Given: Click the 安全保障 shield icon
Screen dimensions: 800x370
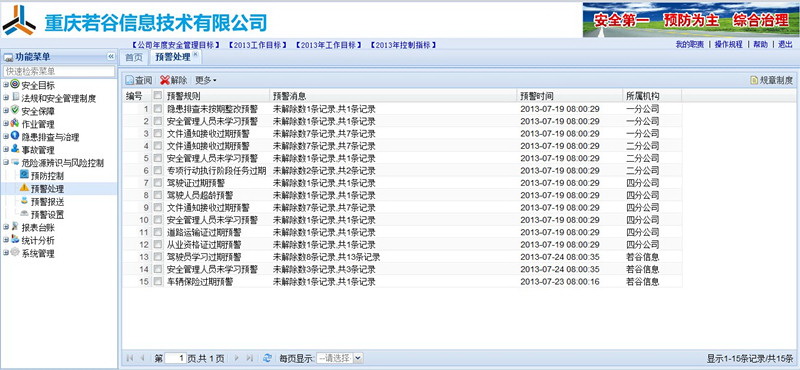Looking at the screenshot, I should [x=15, y=111].
